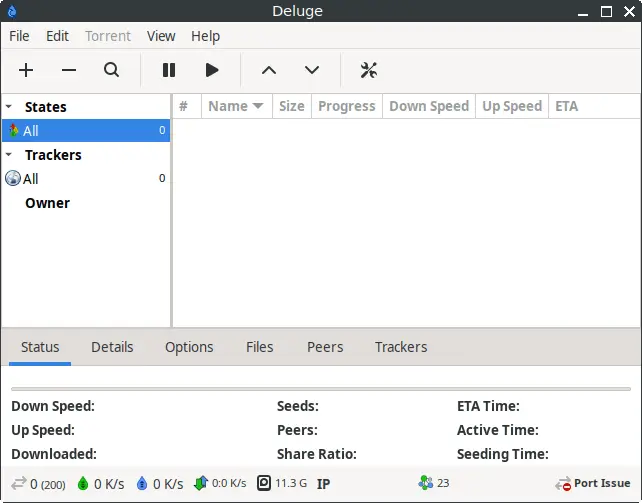Viewport: 642px width, 503px height.
Task: Click the Port Issue status indicator
Action: pyautogui.click(x=593, y=483)
